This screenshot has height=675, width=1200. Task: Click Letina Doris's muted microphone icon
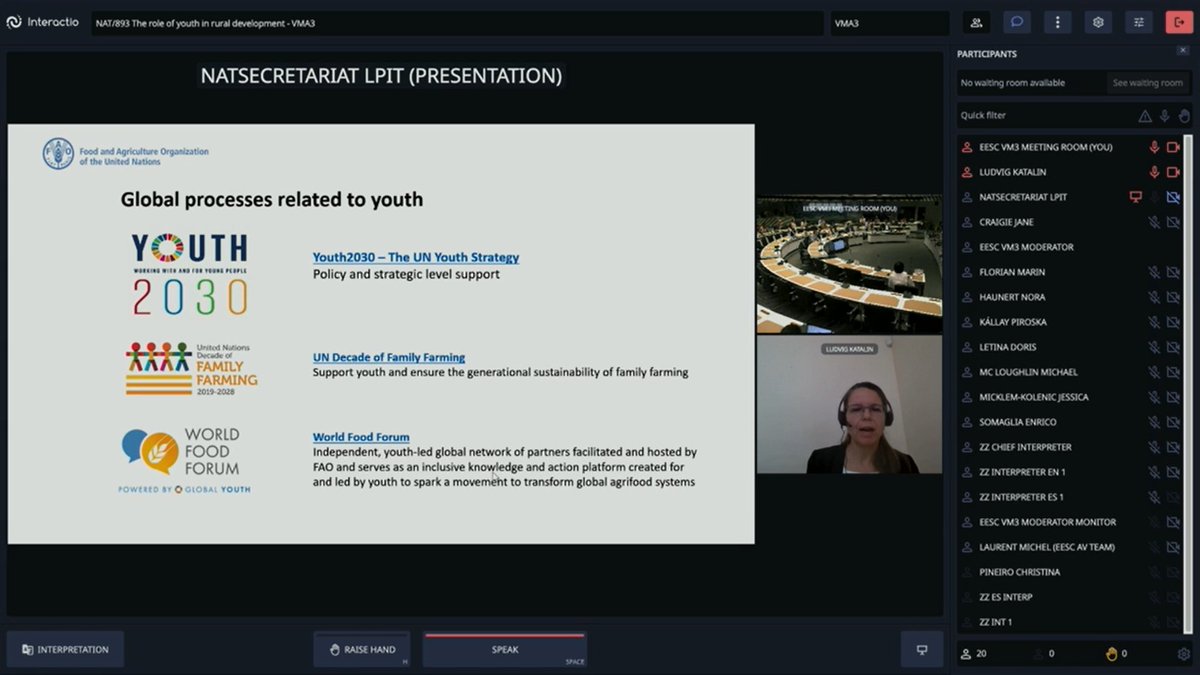1154,347
